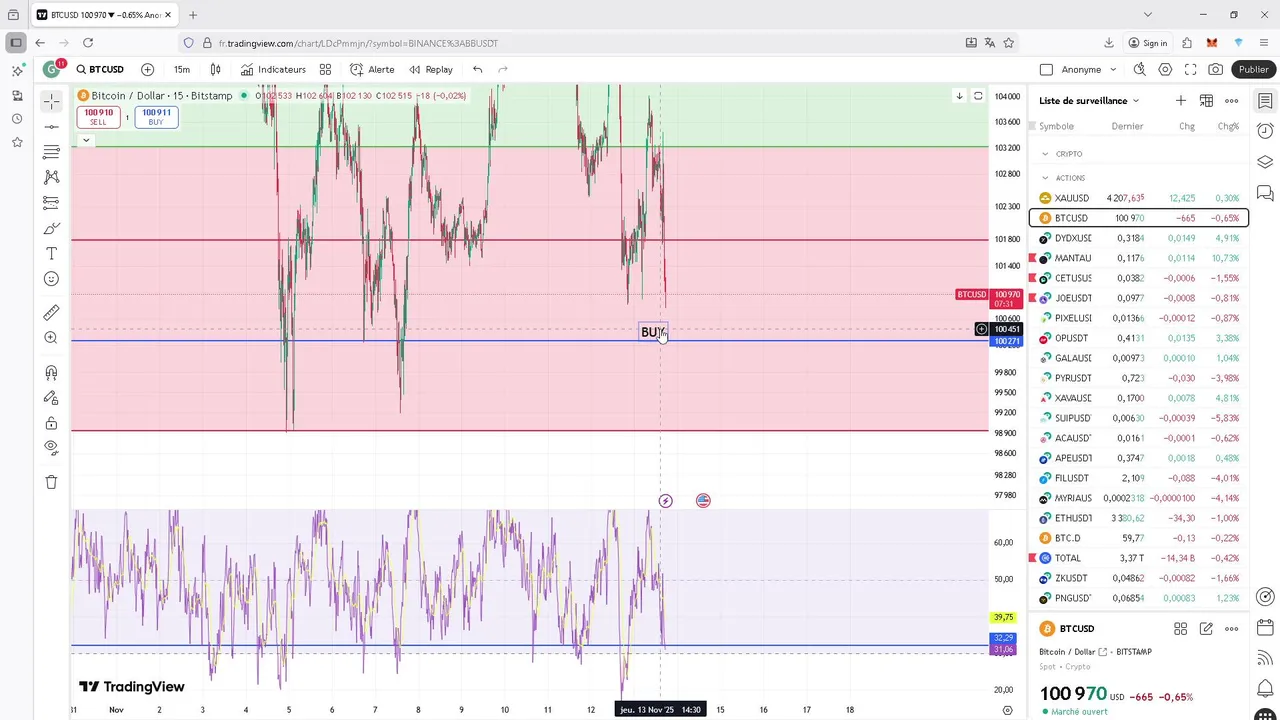Collapse the chart legend chevron
The image size is (1280, 720).
pyautogui.click(x=86, y=140)
